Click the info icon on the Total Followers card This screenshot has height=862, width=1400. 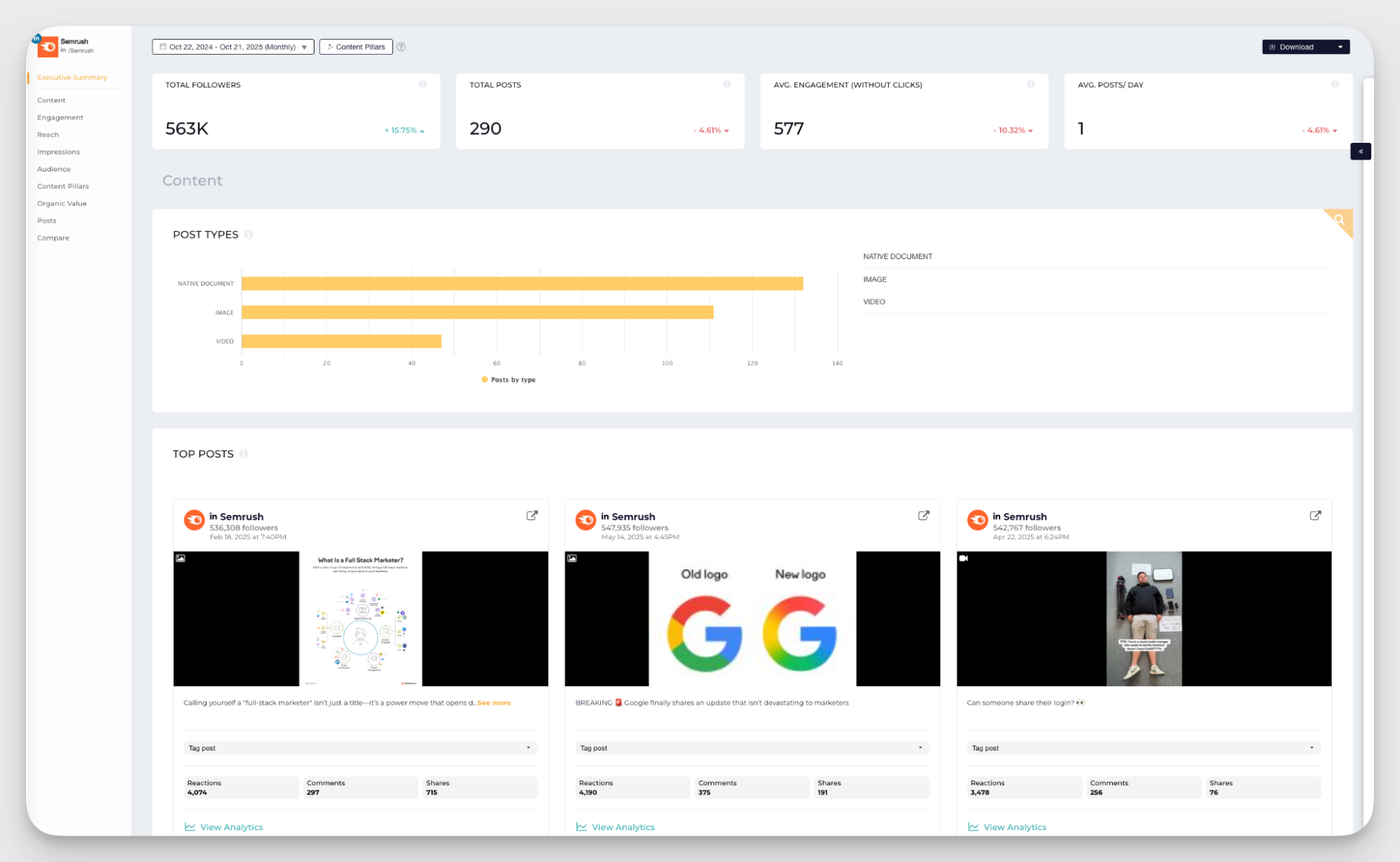(x=422, y=85)
